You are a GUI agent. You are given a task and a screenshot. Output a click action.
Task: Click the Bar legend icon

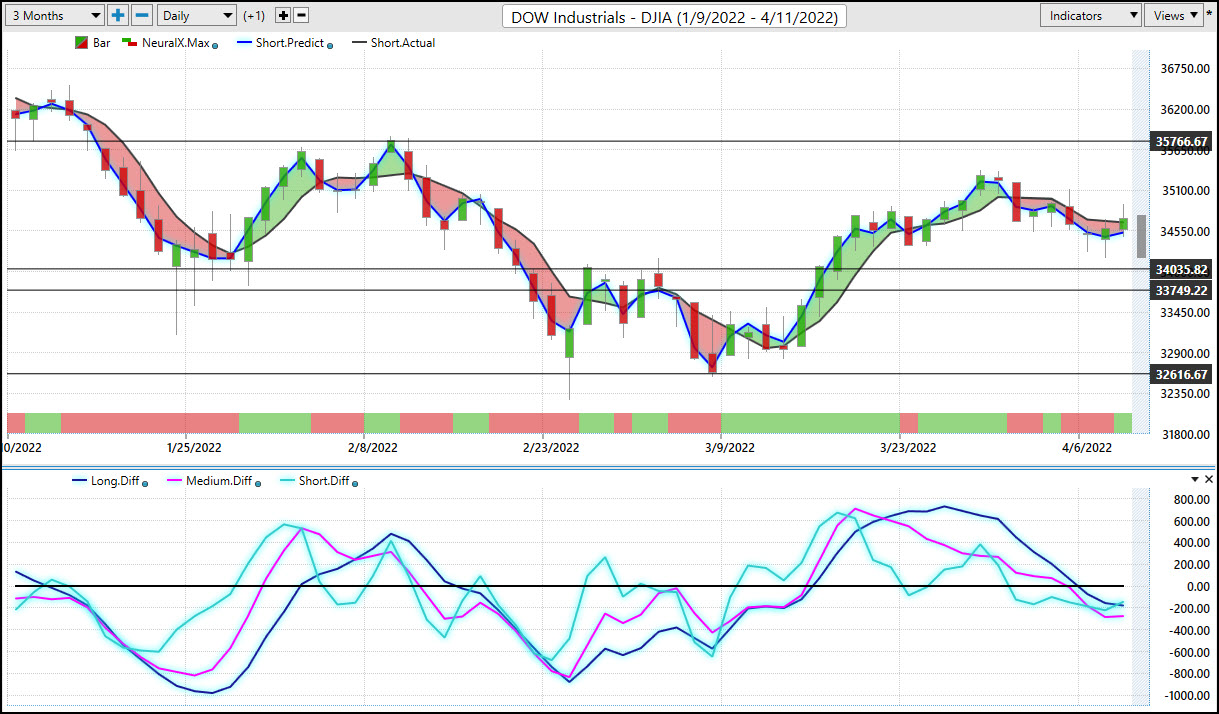(x=83, y=43)
